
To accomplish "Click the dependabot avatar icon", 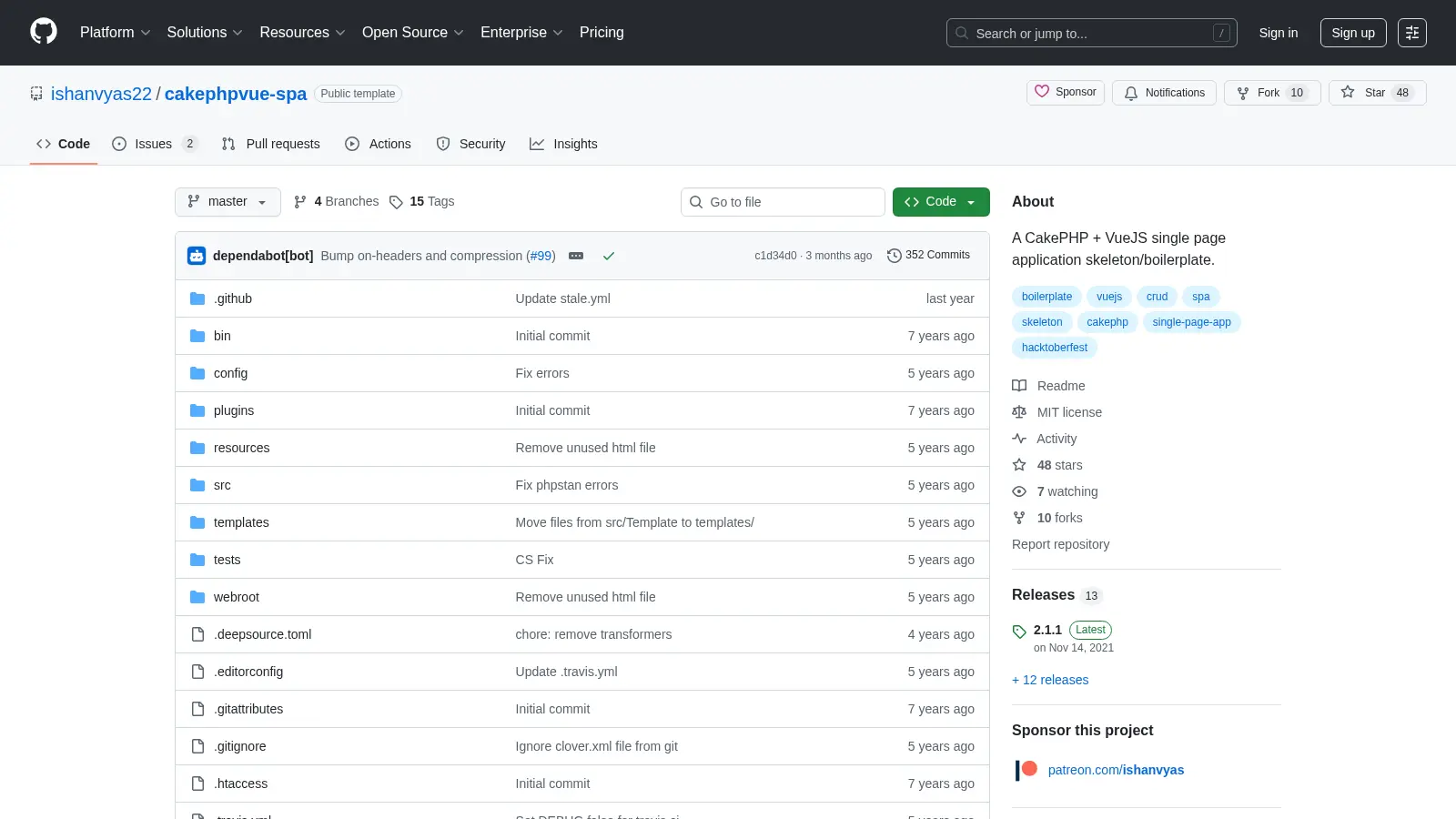I will (x=197, y=256).
